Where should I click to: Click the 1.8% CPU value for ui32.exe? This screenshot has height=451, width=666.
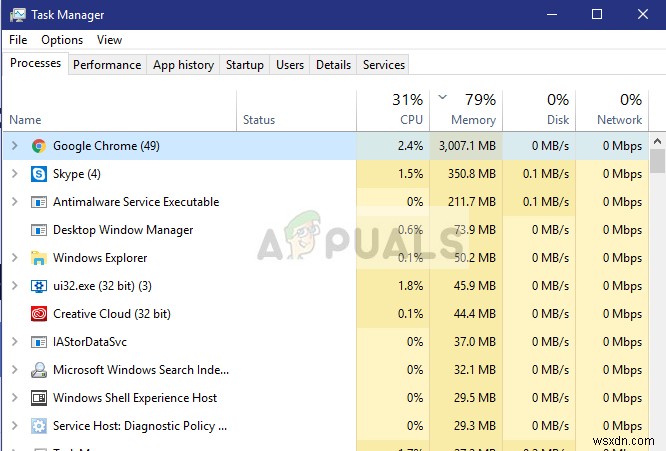pos(410,286)
